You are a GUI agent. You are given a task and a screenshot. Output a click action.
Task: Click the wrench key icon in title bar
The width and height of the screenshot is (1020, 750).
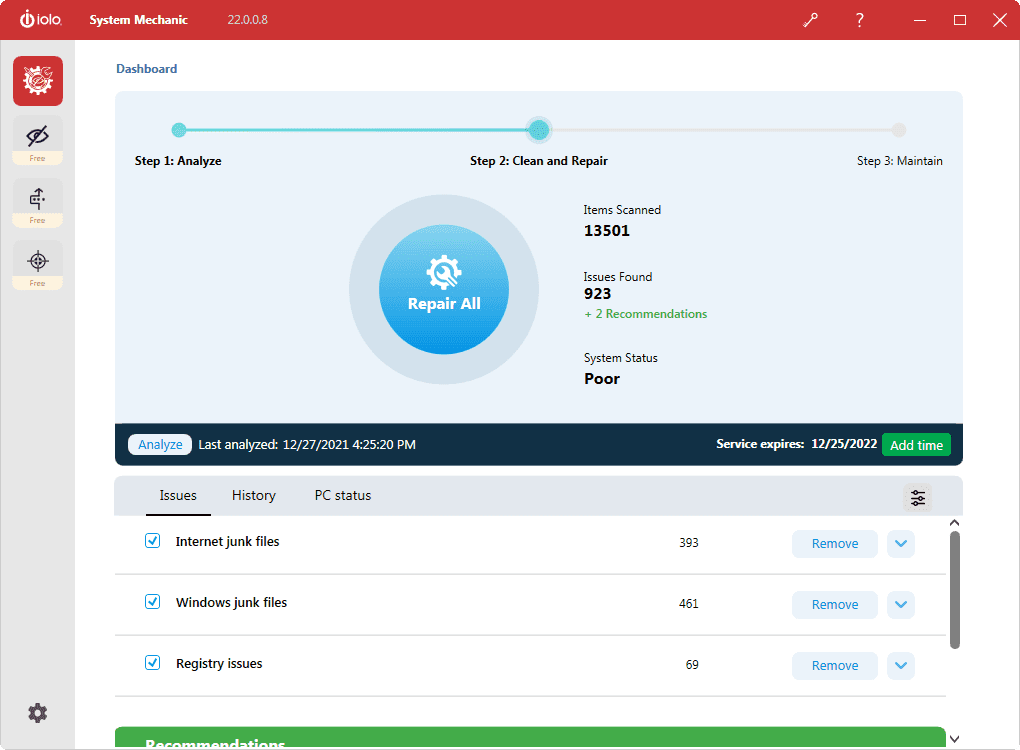[810, 20]
